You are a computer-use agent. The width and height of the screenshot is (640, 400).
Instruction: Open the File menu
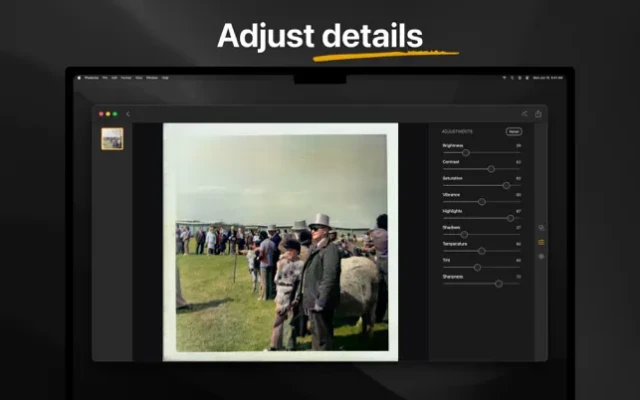(x=105, y=77)
